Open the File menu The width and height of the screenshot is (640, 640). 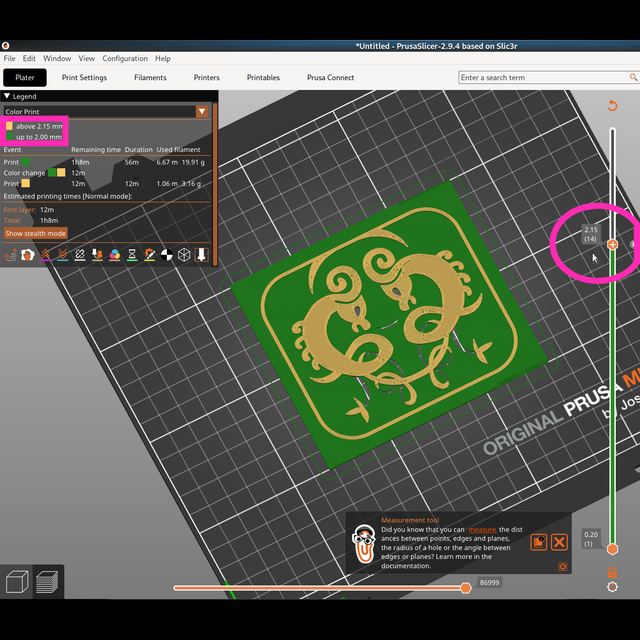[9, 58]
